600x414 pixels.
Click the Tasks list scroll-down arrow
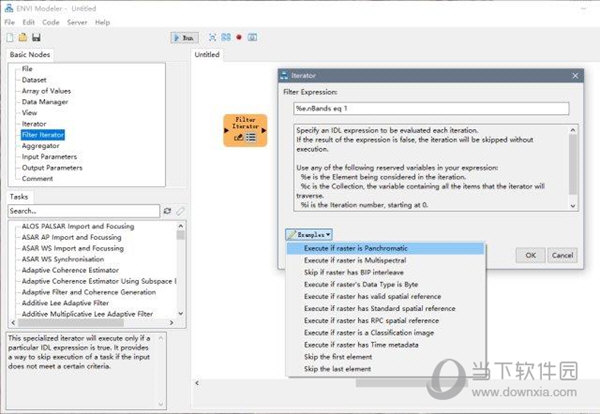181,313
